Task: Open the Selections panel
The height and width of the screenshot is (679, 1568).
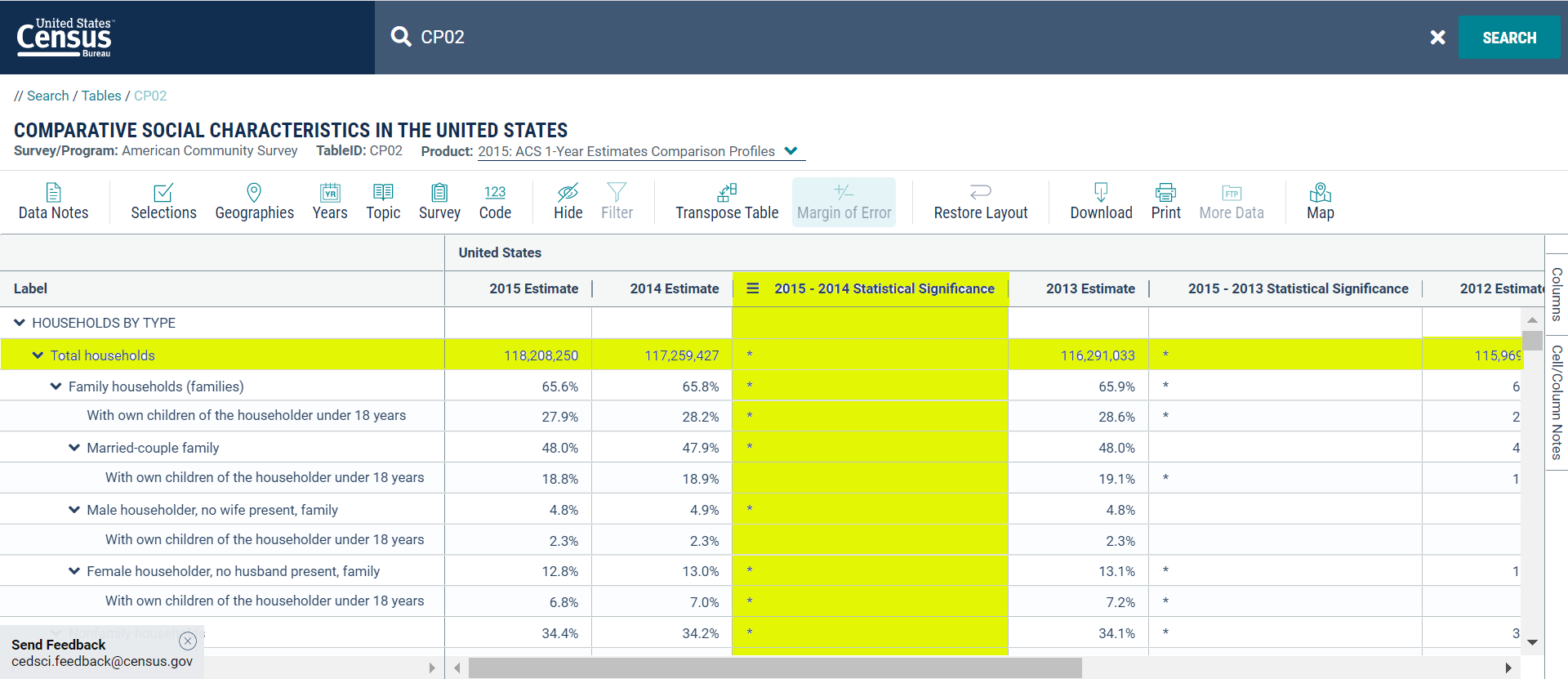Action: point(163,202)
